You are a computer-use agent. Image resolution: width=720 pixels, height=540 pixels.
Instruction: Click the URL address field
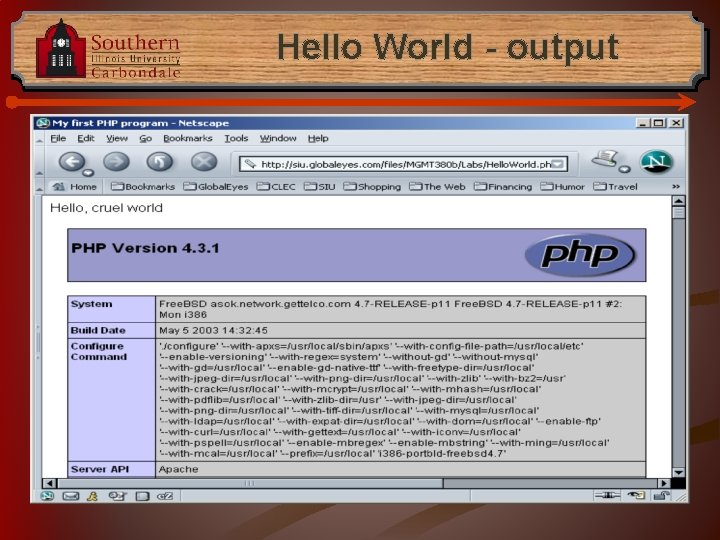(405, 164)
